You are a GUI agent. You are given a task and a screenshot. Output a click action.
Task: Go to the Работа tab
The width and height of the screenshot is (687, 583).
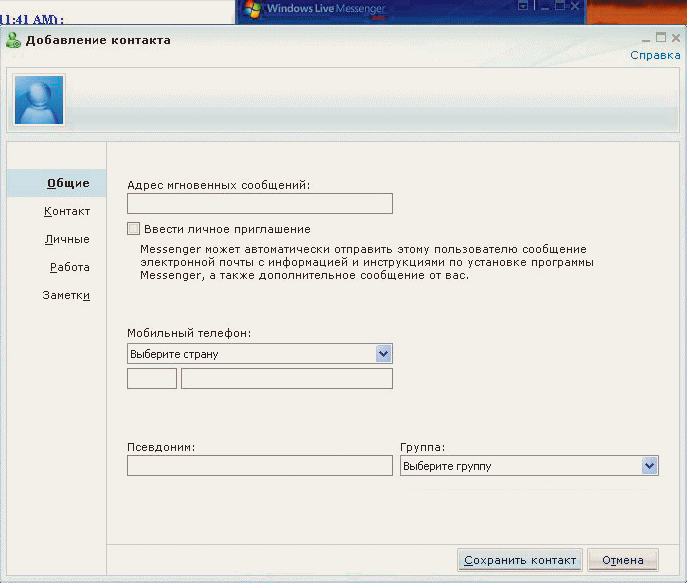pyautogui.click(x=70, y=267)
